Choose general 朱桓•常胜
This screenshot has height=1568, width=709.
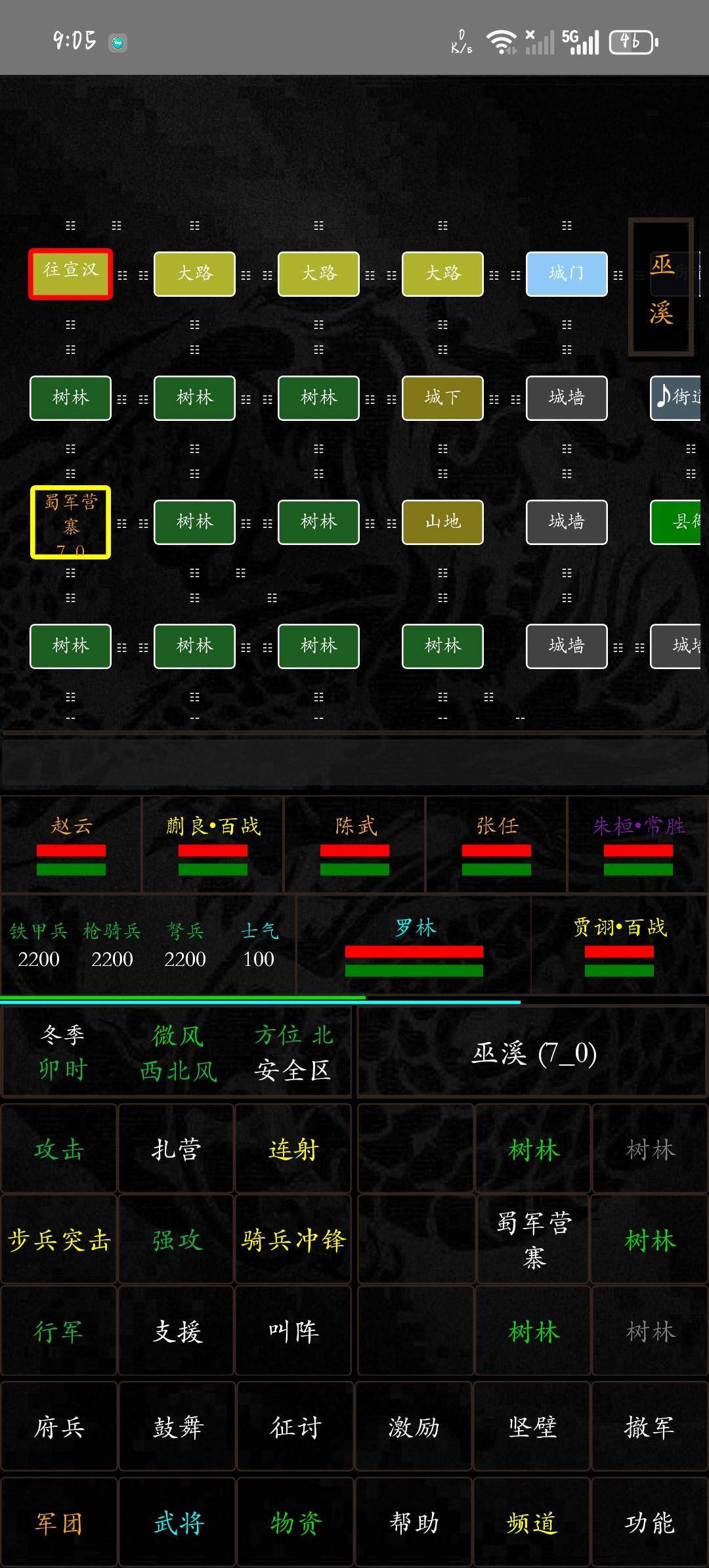[x=638, y=843]
